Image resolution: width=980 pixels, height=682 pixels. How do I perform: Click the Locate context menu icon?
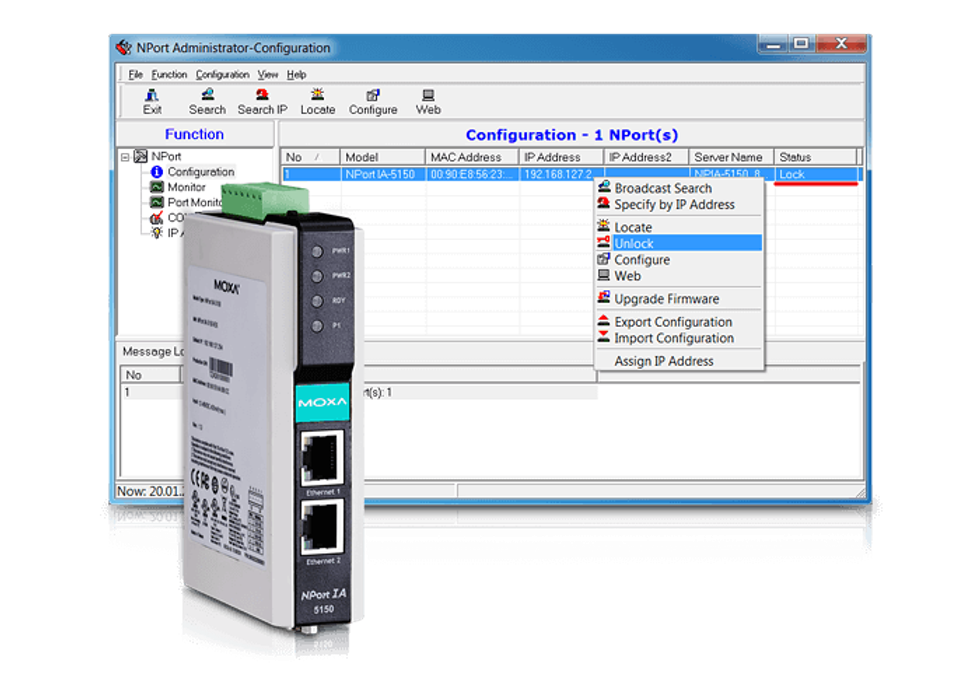[604, 226]
